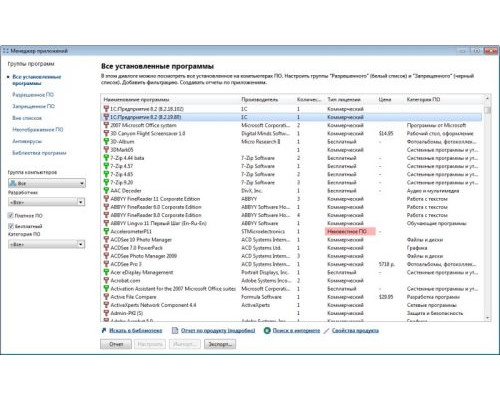Click red icon next to 3DMark05
This screenshot has width=500, height=400.
point(106,150)
